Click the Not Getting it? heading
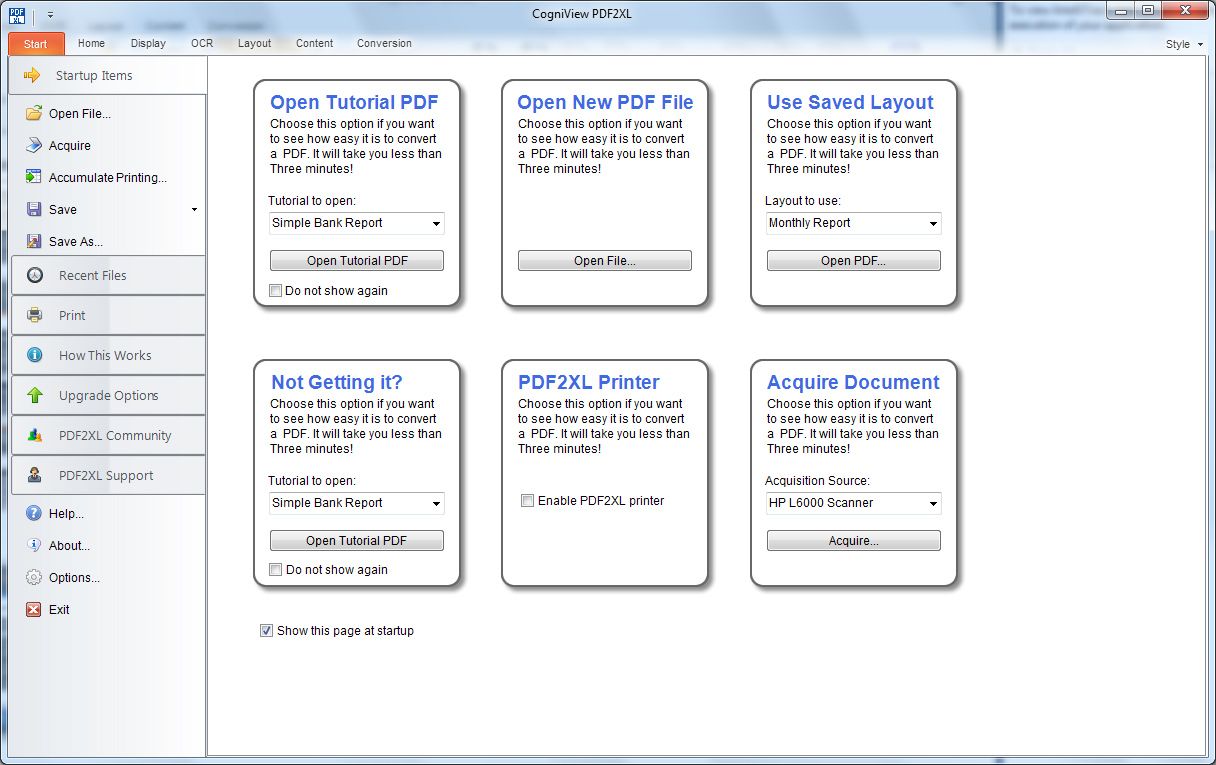 337,382
